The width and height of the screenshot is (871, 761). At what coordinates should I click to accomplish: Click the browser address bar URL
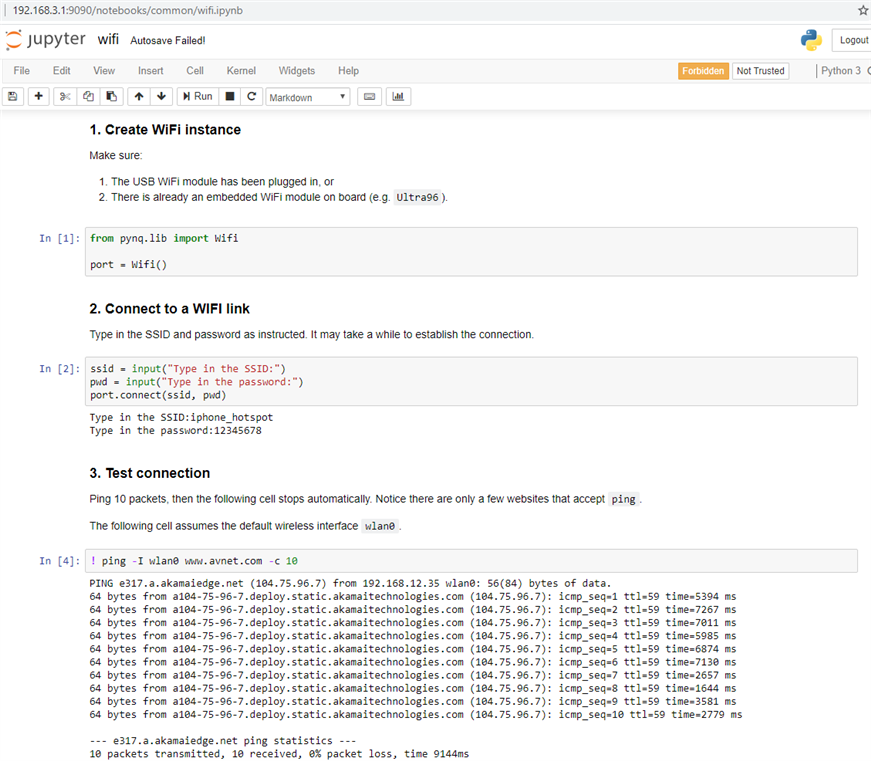click(128, 11)
